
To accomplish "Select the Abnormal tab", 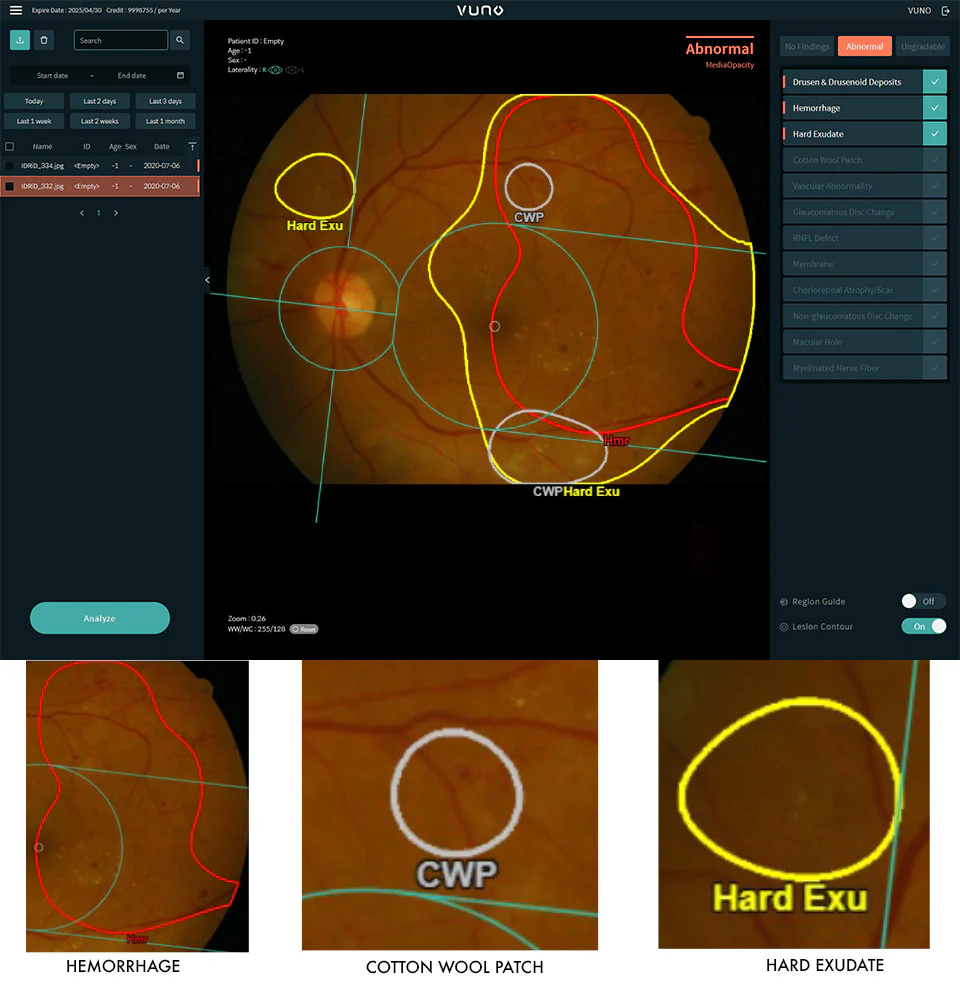I will [x=865, y=47].
